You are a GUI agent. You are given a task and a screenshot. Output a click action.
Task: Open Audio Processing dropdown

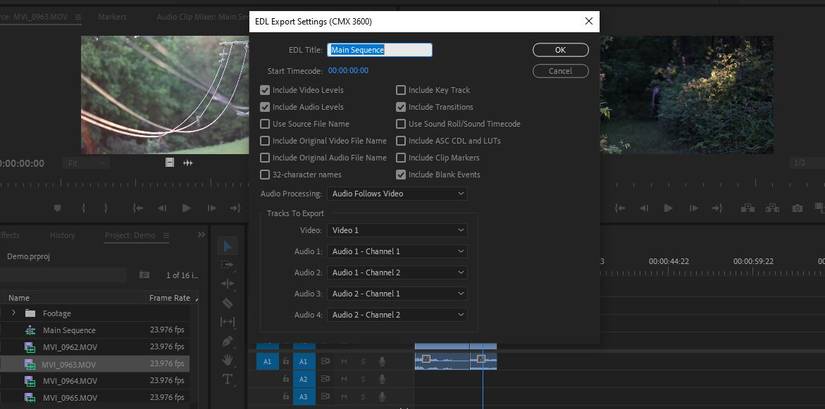[x=397, y=194]
